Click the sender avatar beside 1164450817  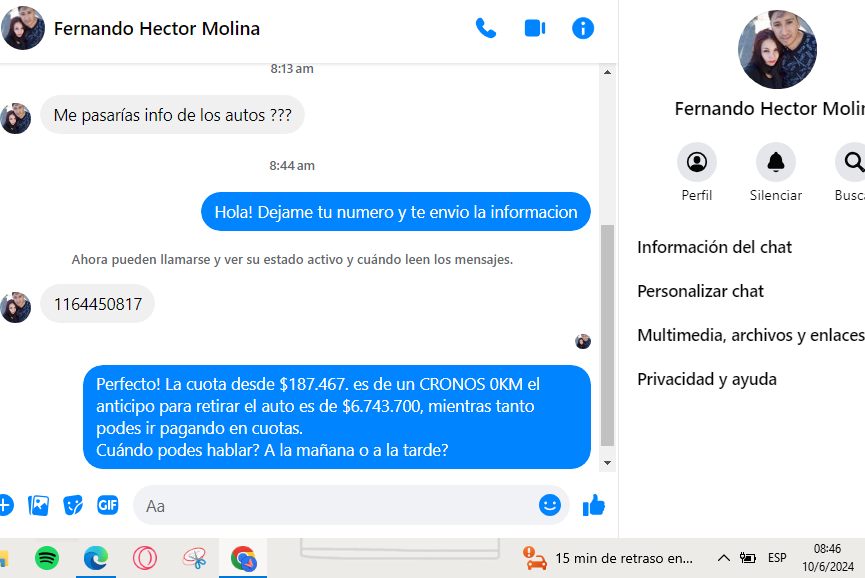[15, 308]
